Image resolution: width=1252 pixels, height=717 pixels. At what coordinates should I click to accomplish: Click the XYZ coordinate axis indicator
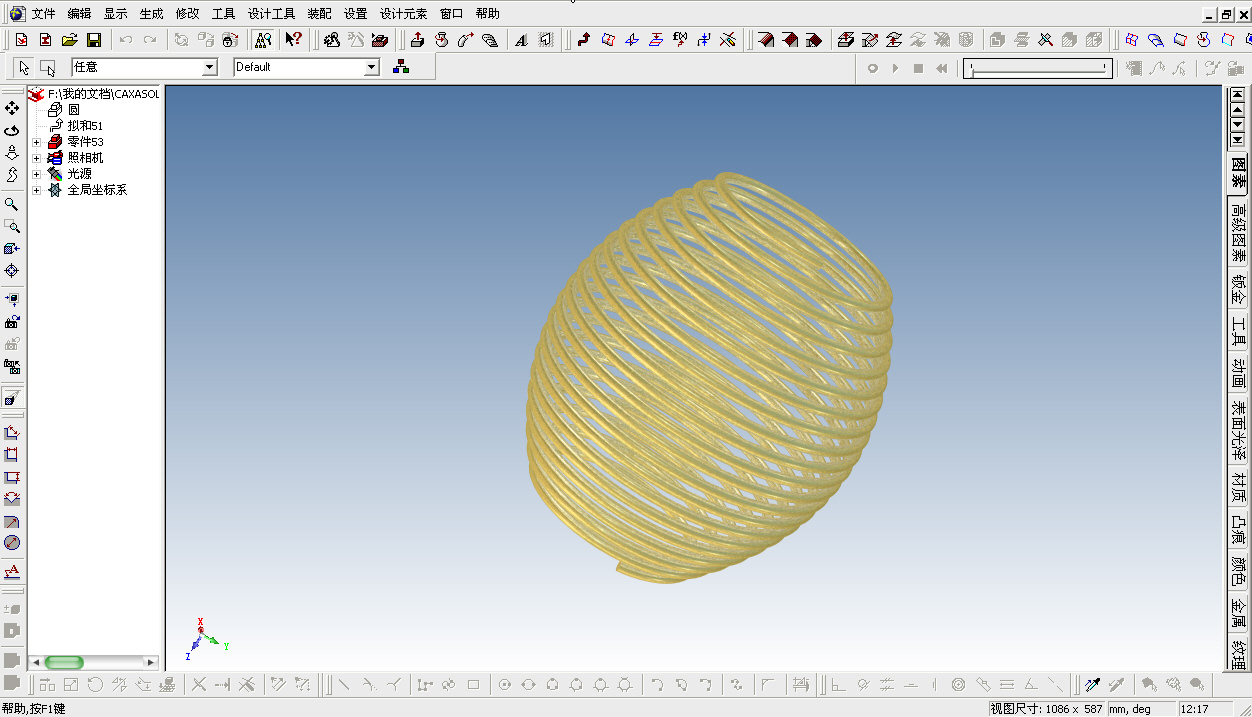click(x=207, y=639)
